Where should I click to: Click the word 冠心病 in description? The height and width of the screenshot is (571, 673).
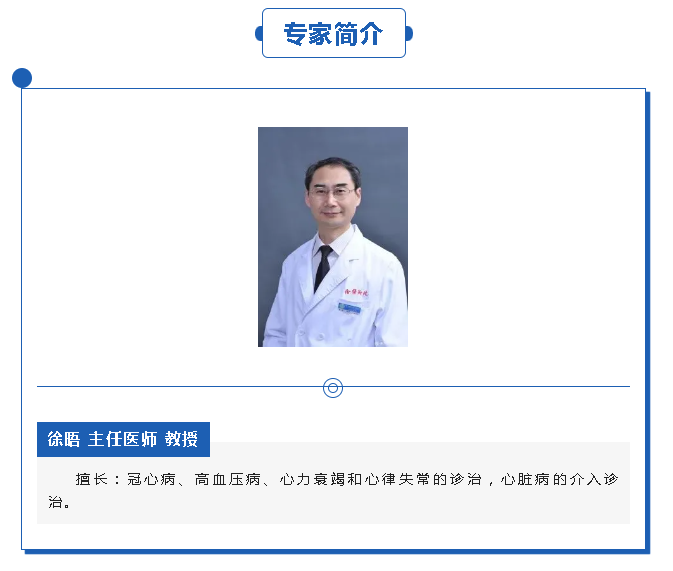pos(151,479)
